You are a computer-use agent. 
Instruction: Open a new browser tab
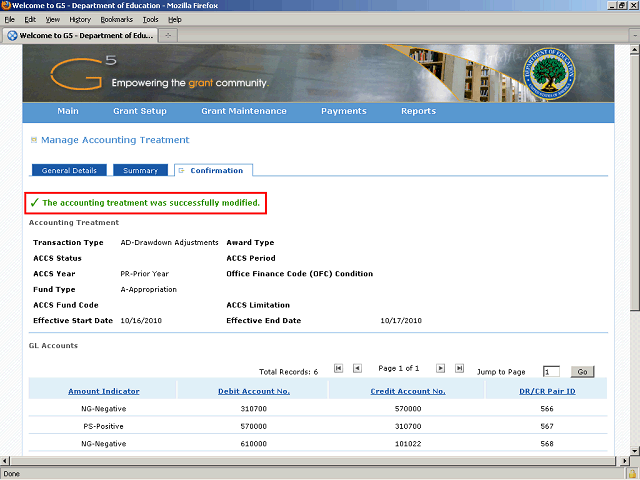pos(169,35)
